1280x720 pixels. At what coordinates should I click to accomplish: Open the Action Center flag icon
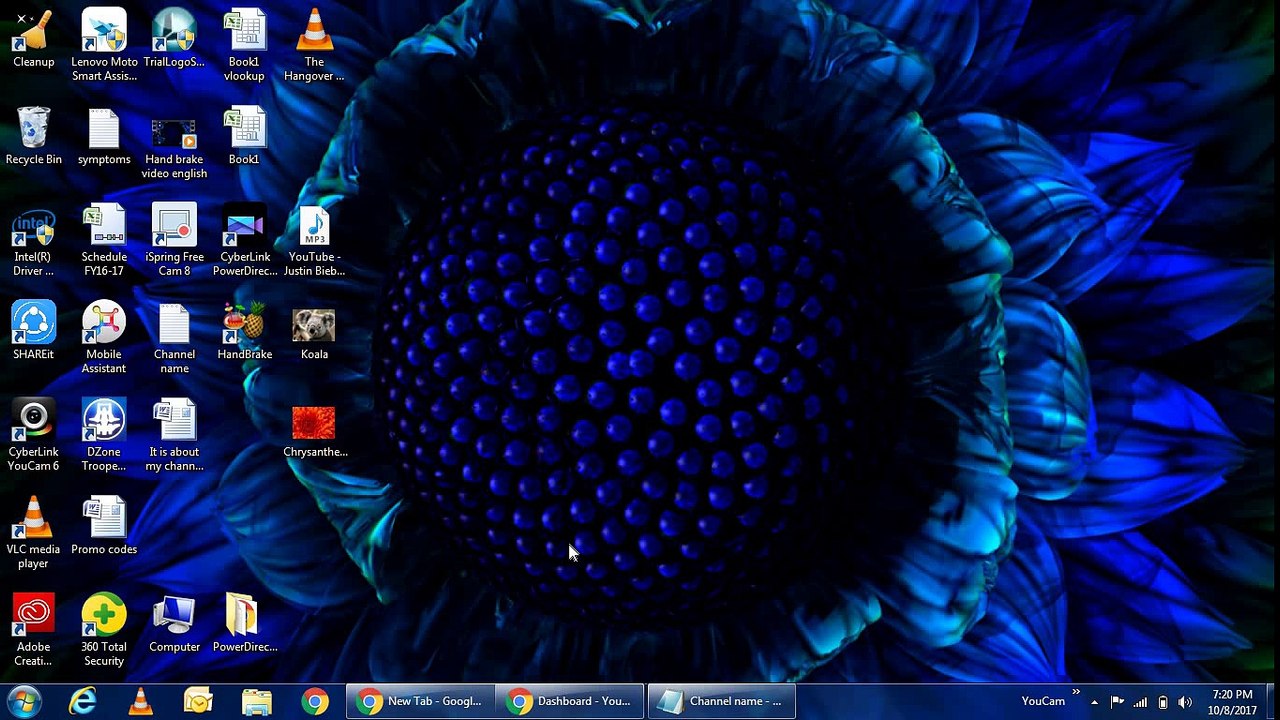click(x=1117, y=702)
